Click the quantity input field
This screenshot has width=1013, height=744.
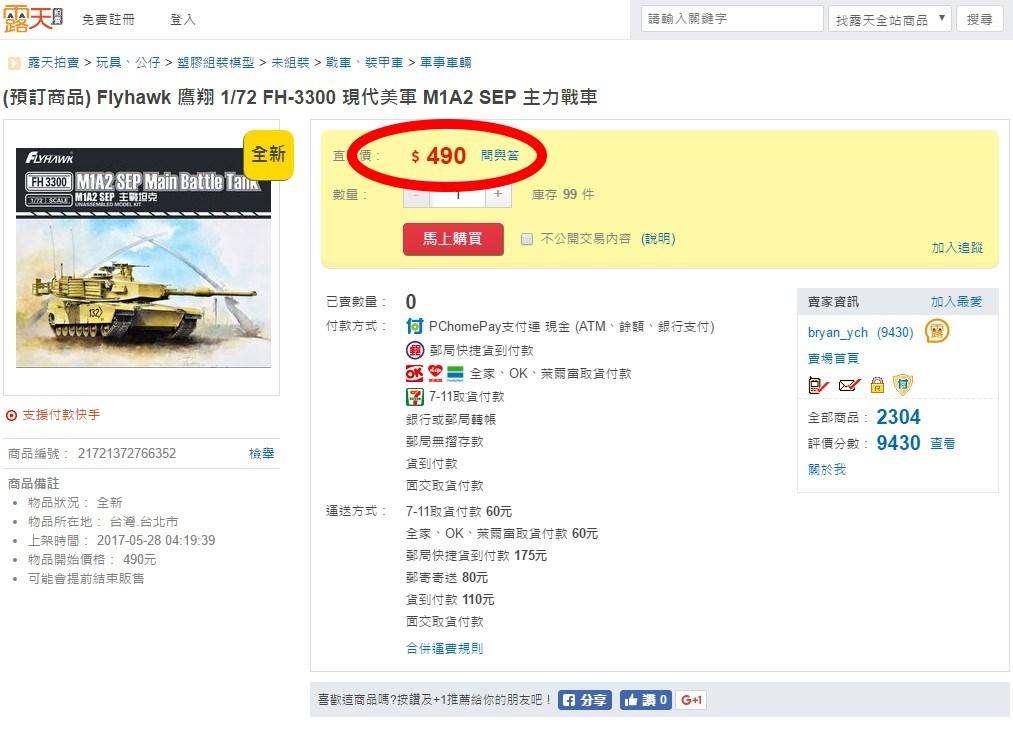pos(457,194)
